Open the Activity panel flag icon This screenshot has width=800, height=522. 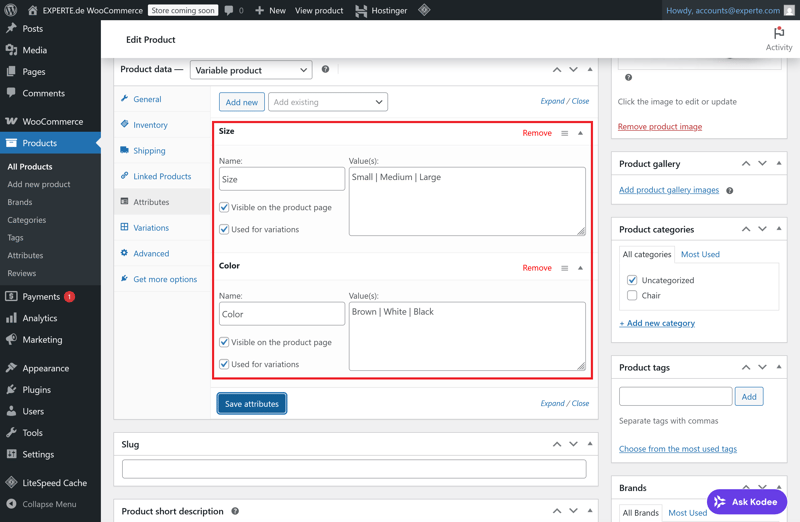click(x=778, y=33)
